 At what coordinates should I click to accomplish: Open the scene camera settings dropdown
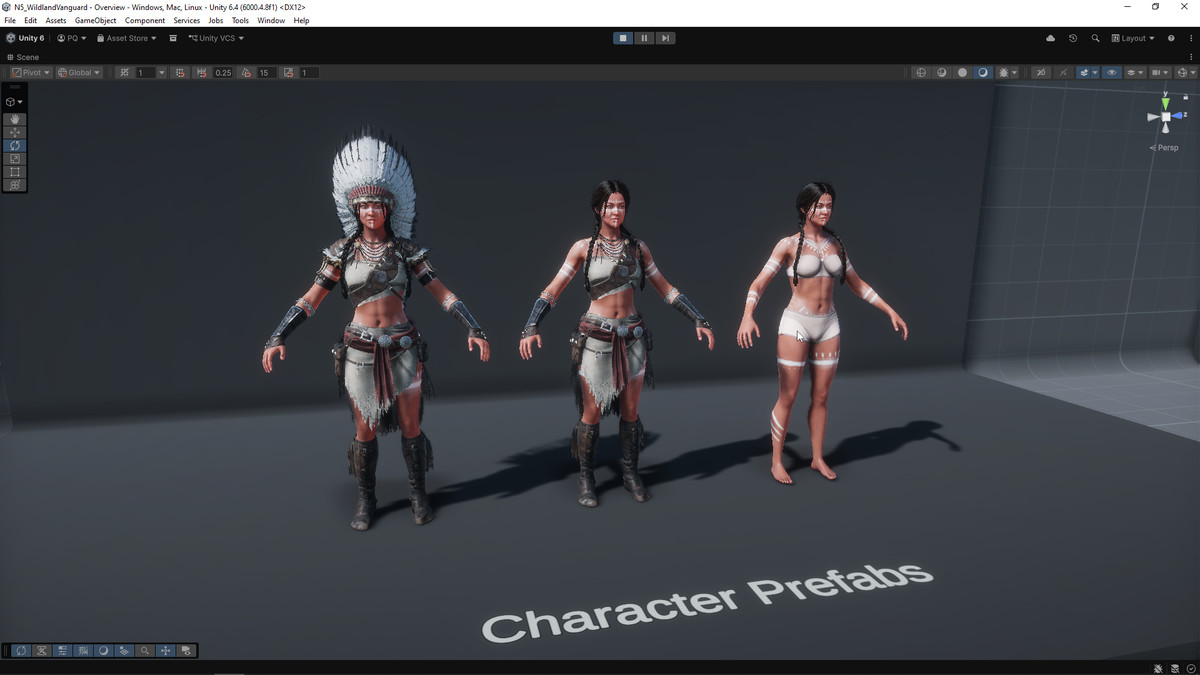click(1160, 73)
